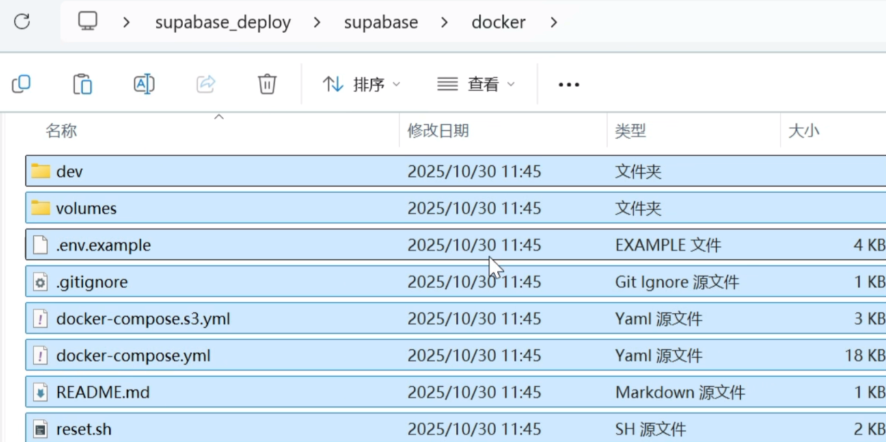Image resolution: width=886 pixels, height=442 pixels.
Task: Click the Git Ignore 源文件 type cell
Action: [677, 282]
